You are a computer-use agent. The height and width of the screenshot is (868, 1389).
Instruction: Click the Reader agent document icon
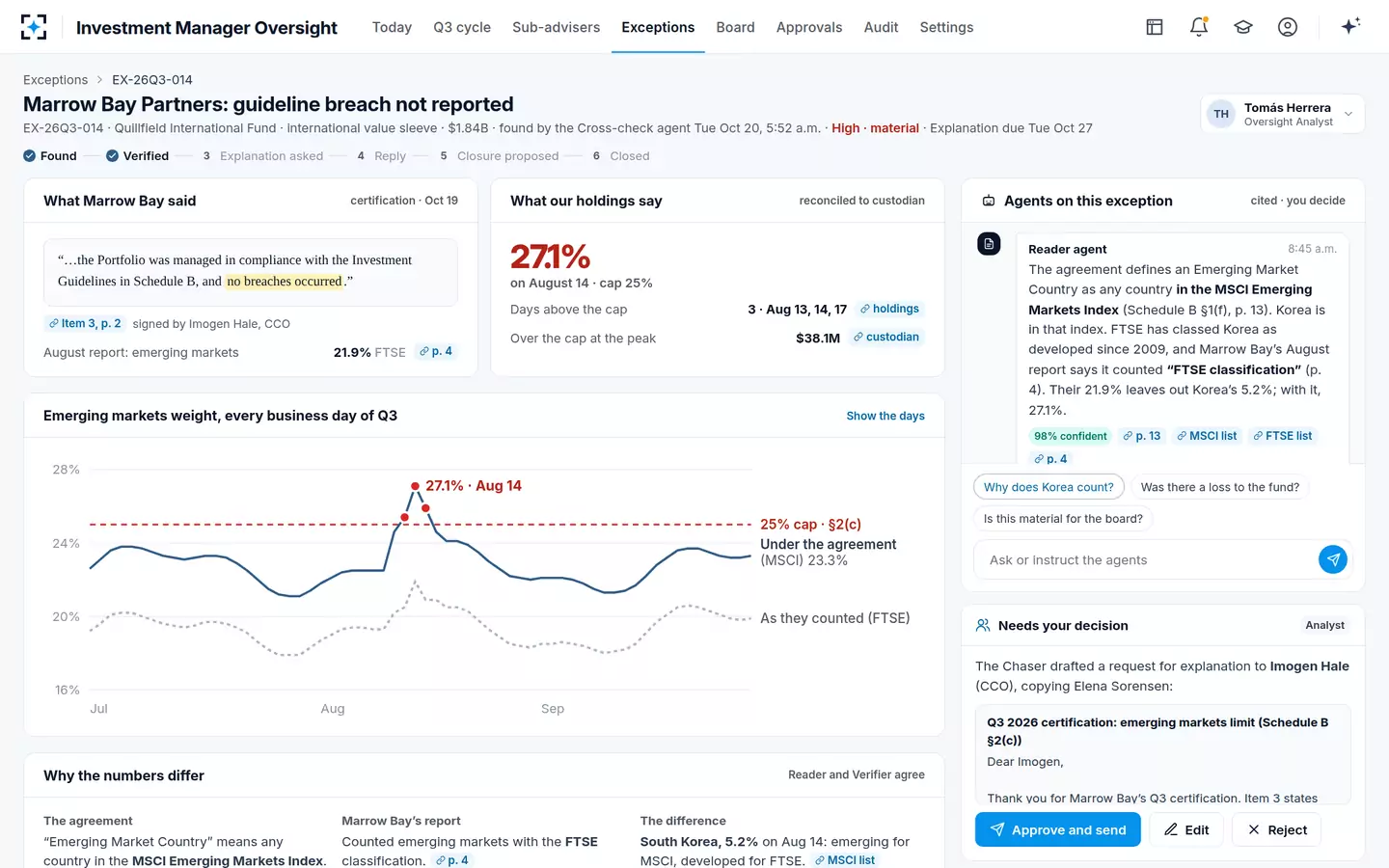[989, 244]
